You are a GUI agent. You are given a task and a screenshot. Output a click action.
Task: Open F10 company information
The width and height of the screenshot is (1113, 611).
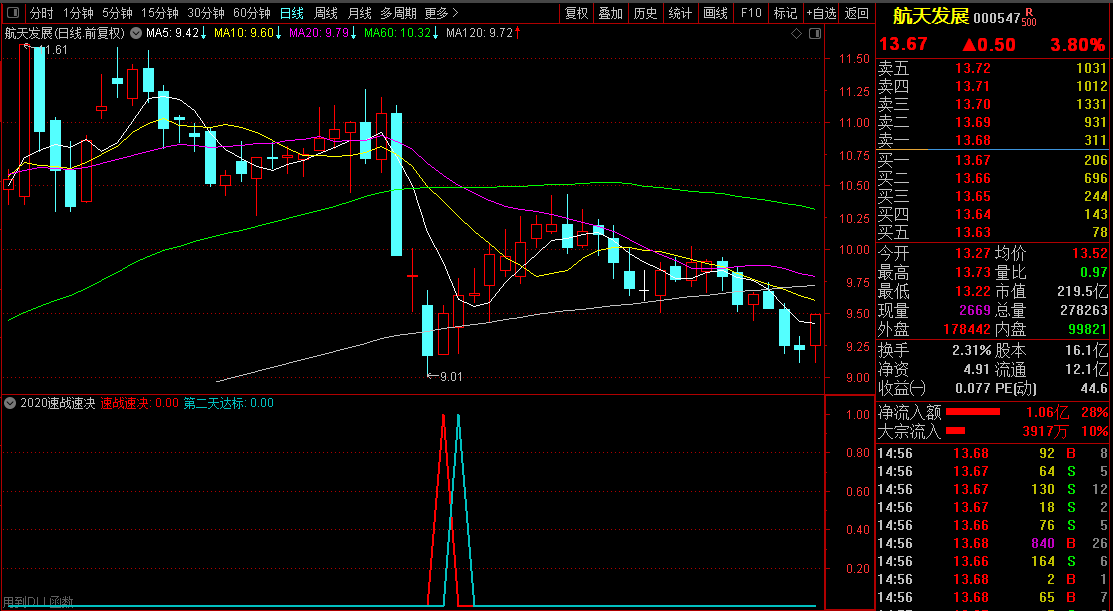(750, 13)
